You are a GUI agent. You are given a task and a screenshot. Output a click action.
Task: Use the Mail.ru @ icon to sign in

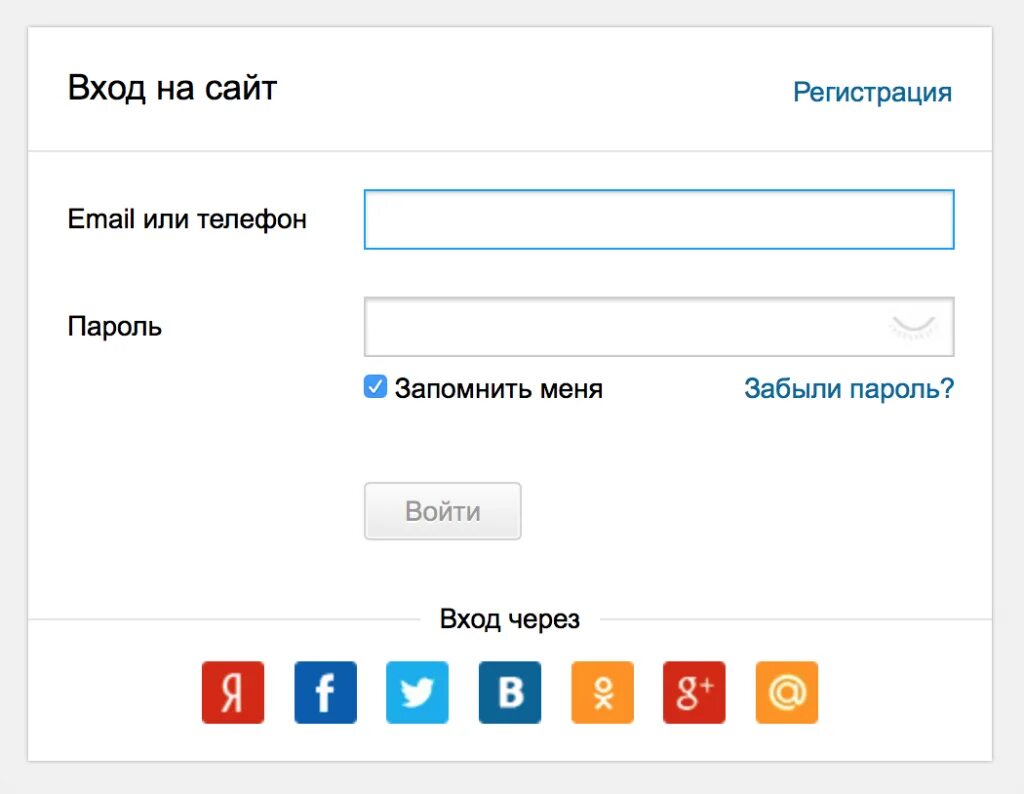[x=786, y=692]
